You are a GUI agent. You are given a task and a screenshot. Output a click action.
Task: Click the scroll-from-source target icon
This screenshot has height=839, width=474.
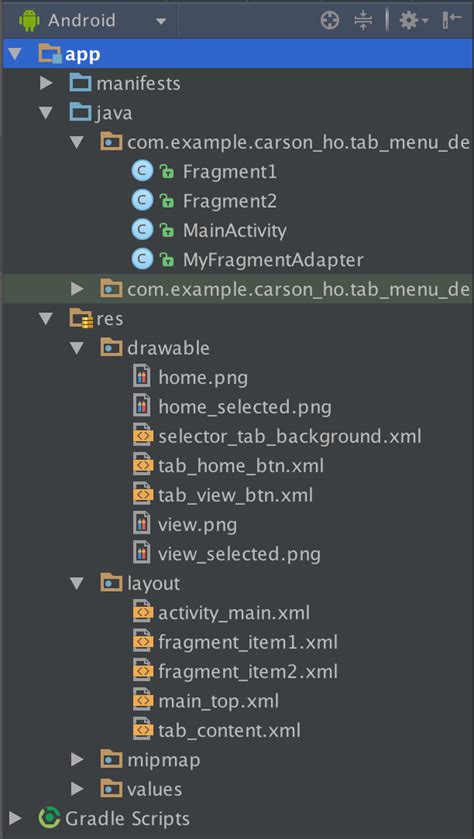tap(330, 21)
